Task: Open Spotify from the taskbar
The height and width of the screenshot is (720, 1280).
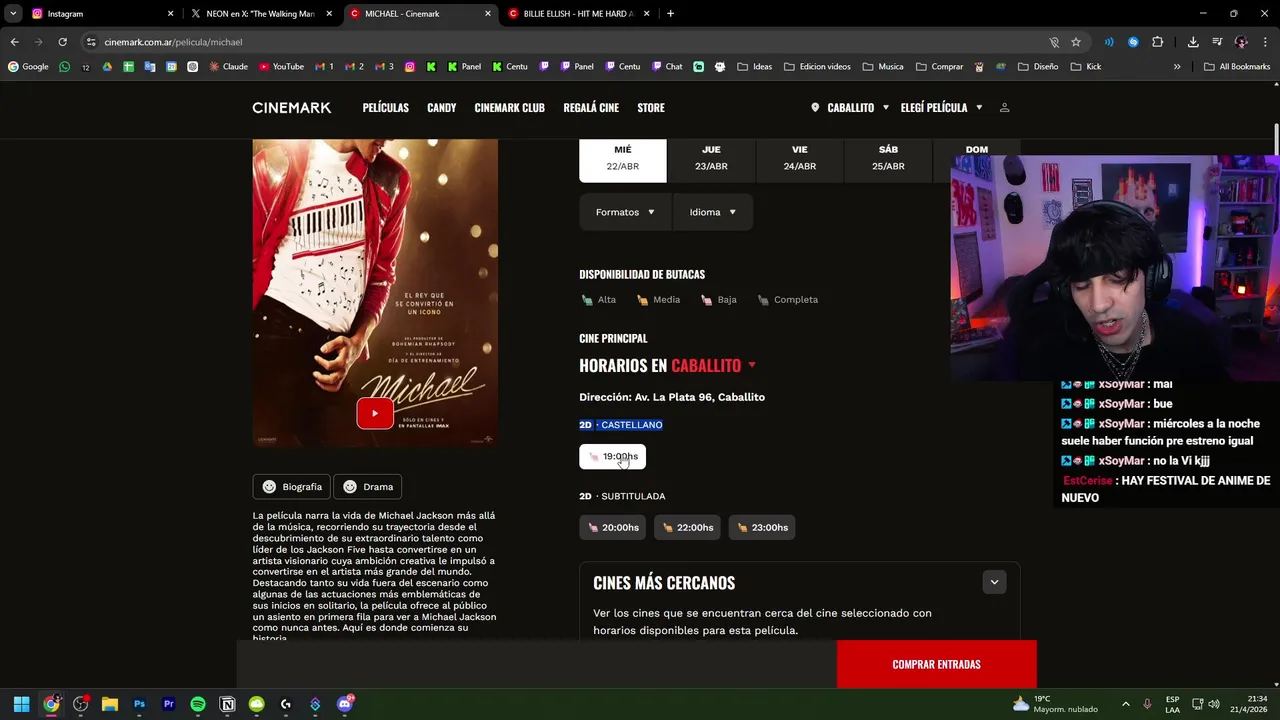Action: tap(198, 704)
